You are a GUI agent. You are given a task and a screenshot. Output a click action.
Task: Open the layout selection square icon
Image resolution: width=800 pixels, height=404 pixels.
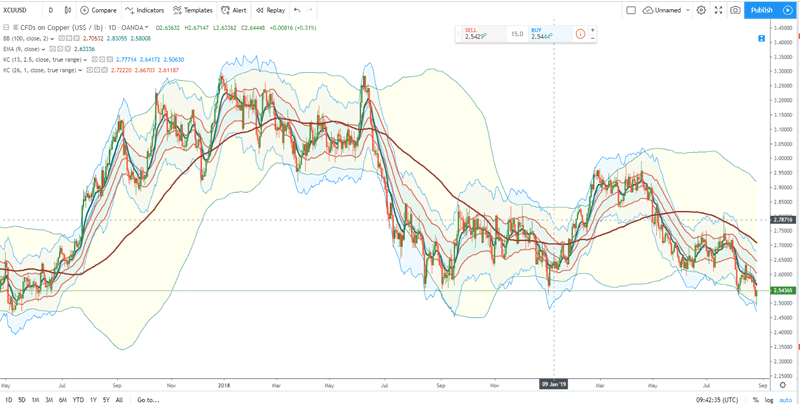click(x=631, y=10)
